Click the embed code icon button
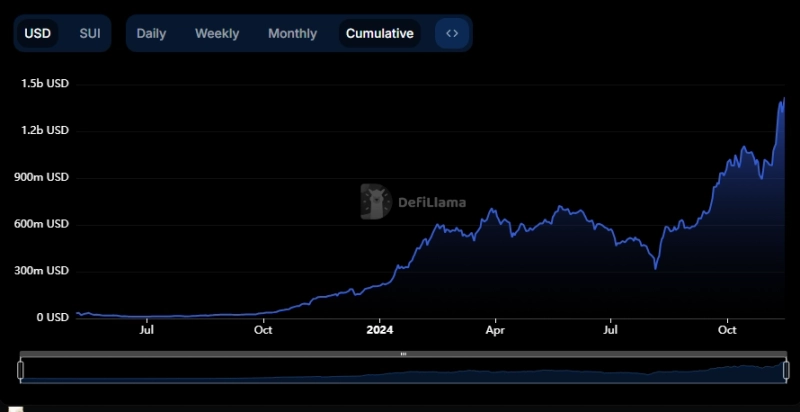The height and width of the screenshot is (412, 800). (452, 33)
